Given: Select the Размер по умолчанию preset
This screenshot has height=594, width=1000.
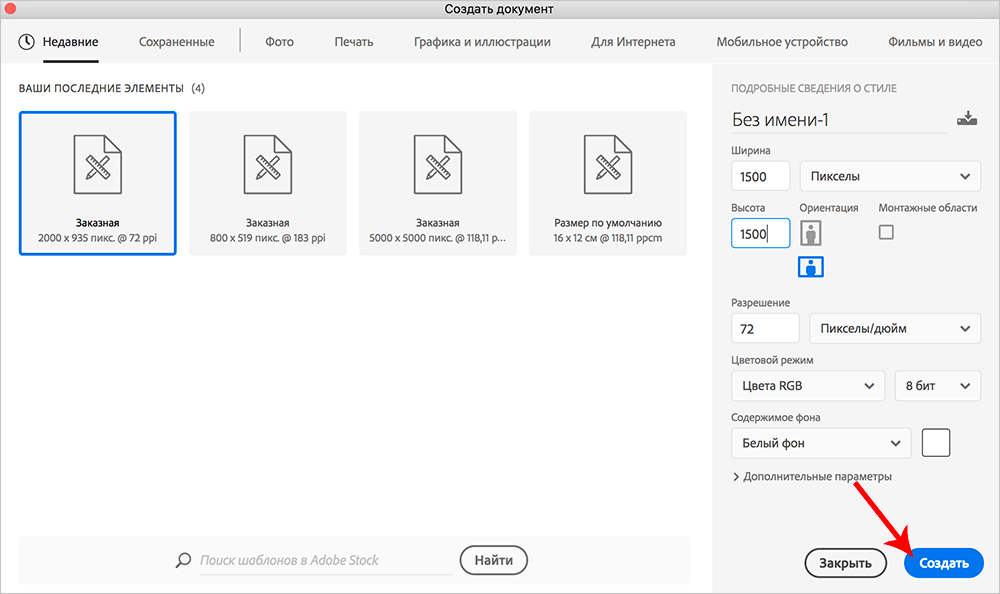Looking at the screenshot, I should tap(608, 183).
